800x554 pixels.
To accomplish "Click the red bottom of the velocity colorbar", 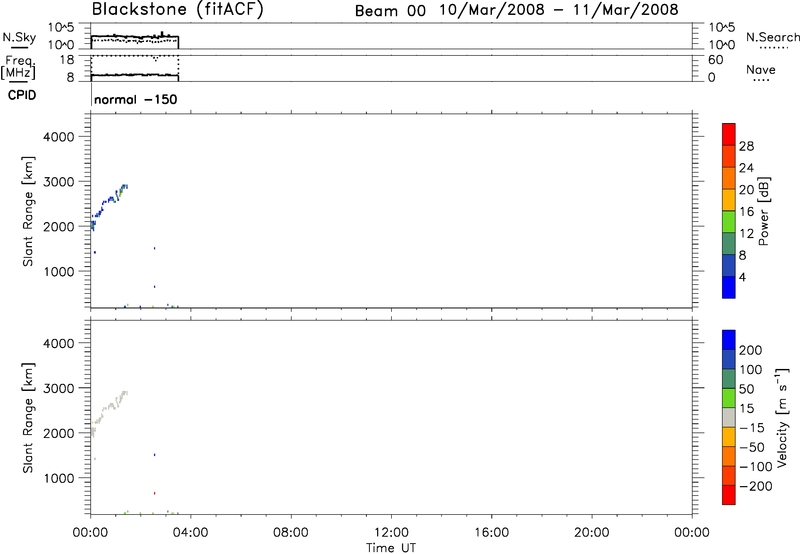I will coord(729,495).
